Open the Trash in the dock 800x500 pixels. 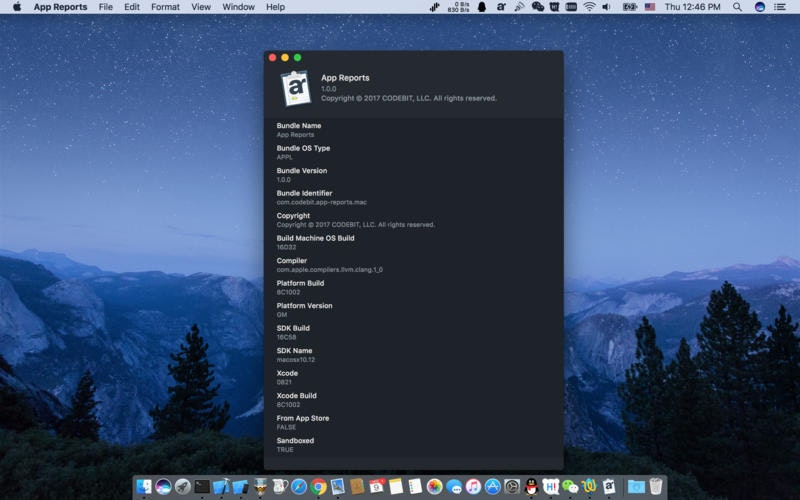tap(656, 486)
